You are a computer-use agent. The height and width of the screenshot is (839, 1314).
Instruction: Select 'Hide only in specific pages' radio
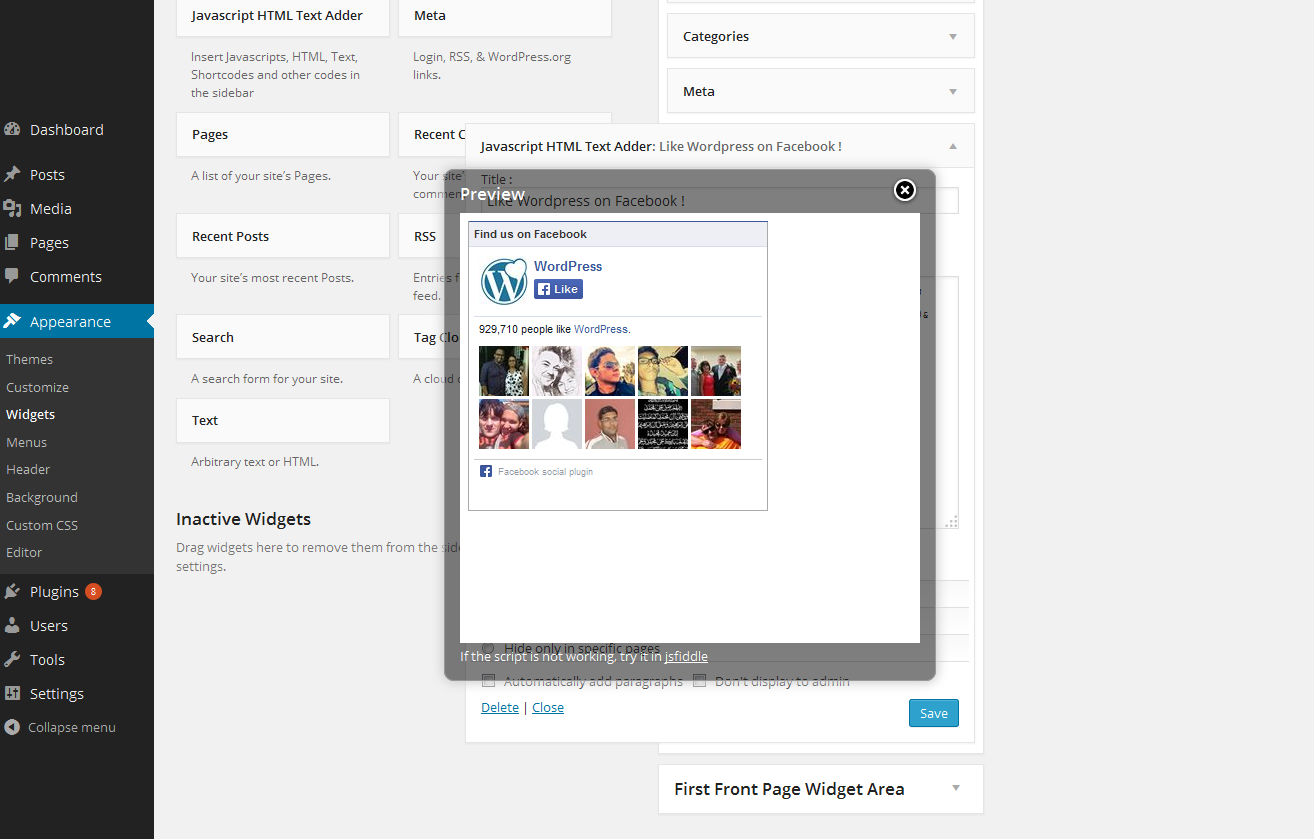click(x=488, y=648)
